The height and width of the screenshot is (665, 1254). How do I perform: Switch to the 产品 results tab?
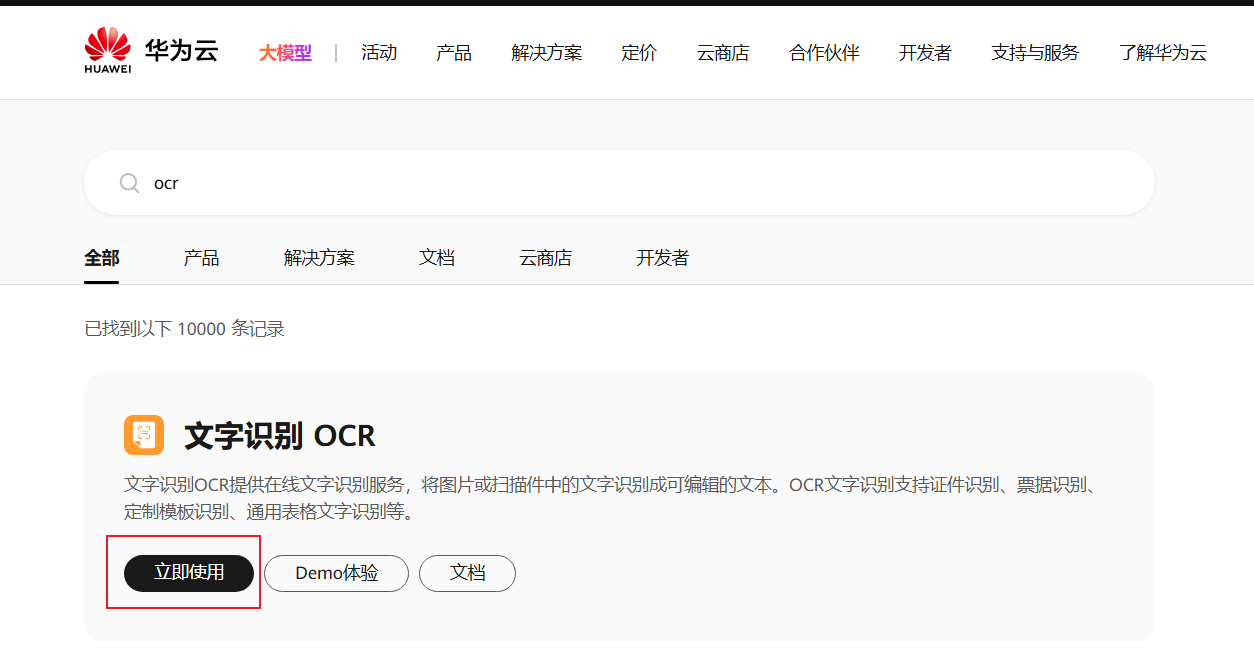[201, 258]
